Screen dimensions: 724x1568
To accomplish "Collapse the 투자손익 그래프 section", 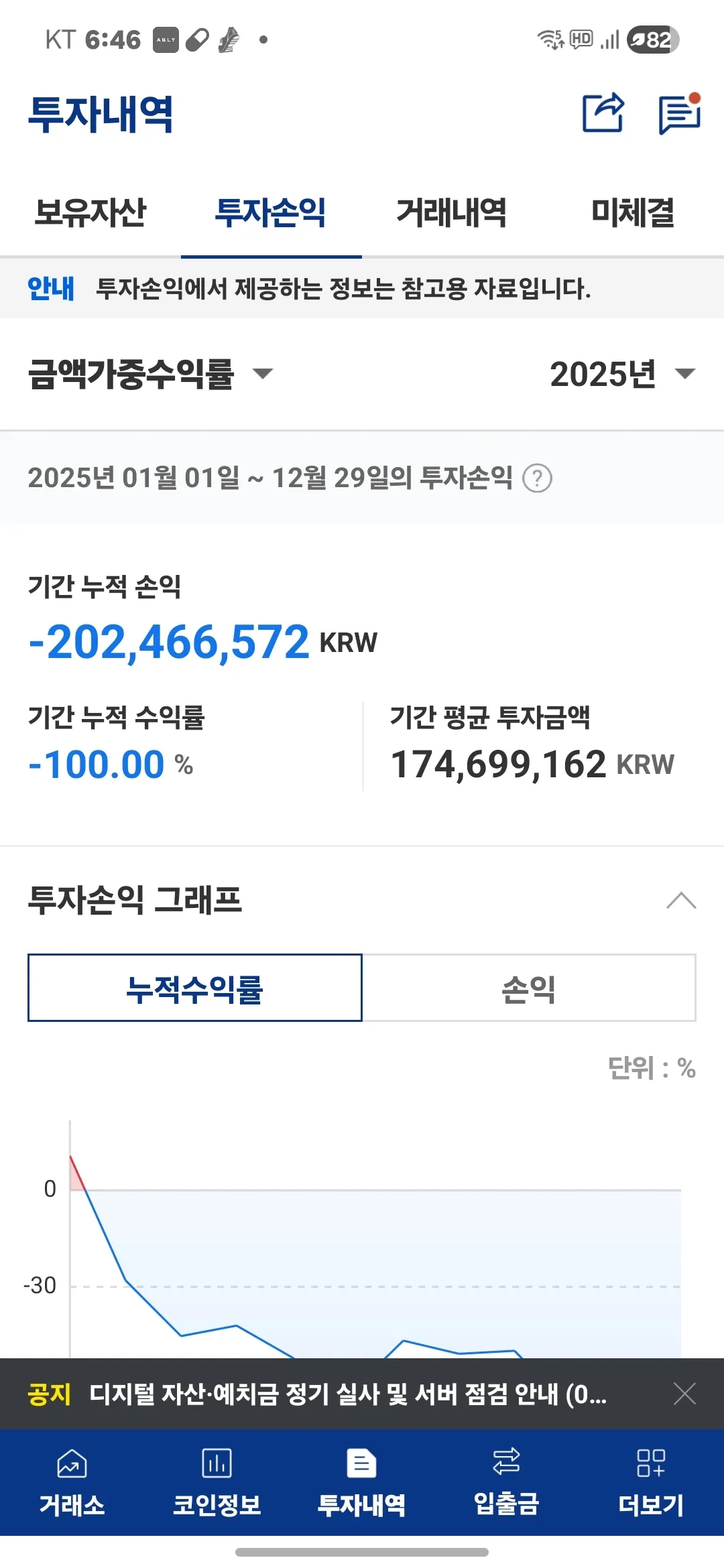I will [681, 900].
